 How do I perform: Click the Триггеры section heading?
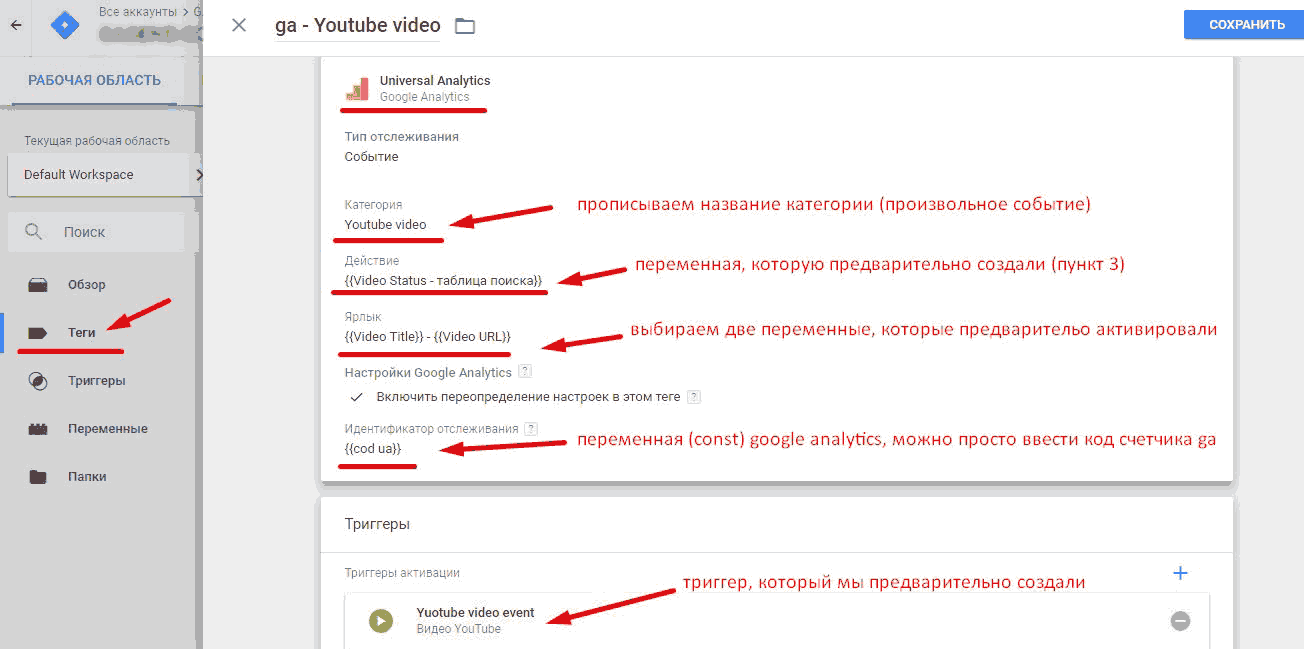[x=377, y=524]
